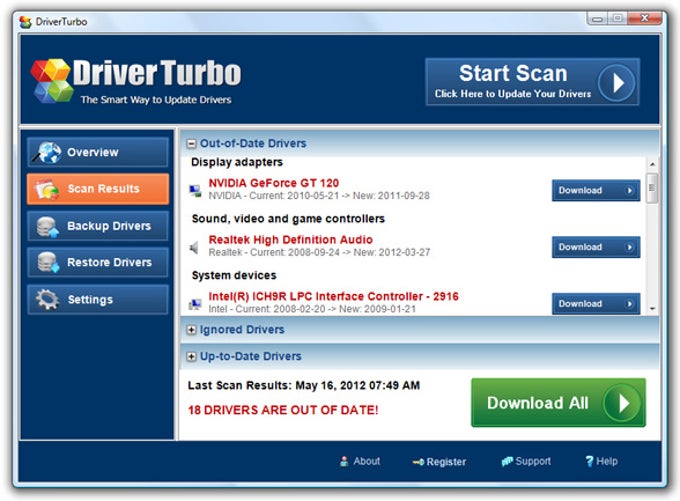Click the Download All button
Screen dimensions: 680x501
click(558, 403)
